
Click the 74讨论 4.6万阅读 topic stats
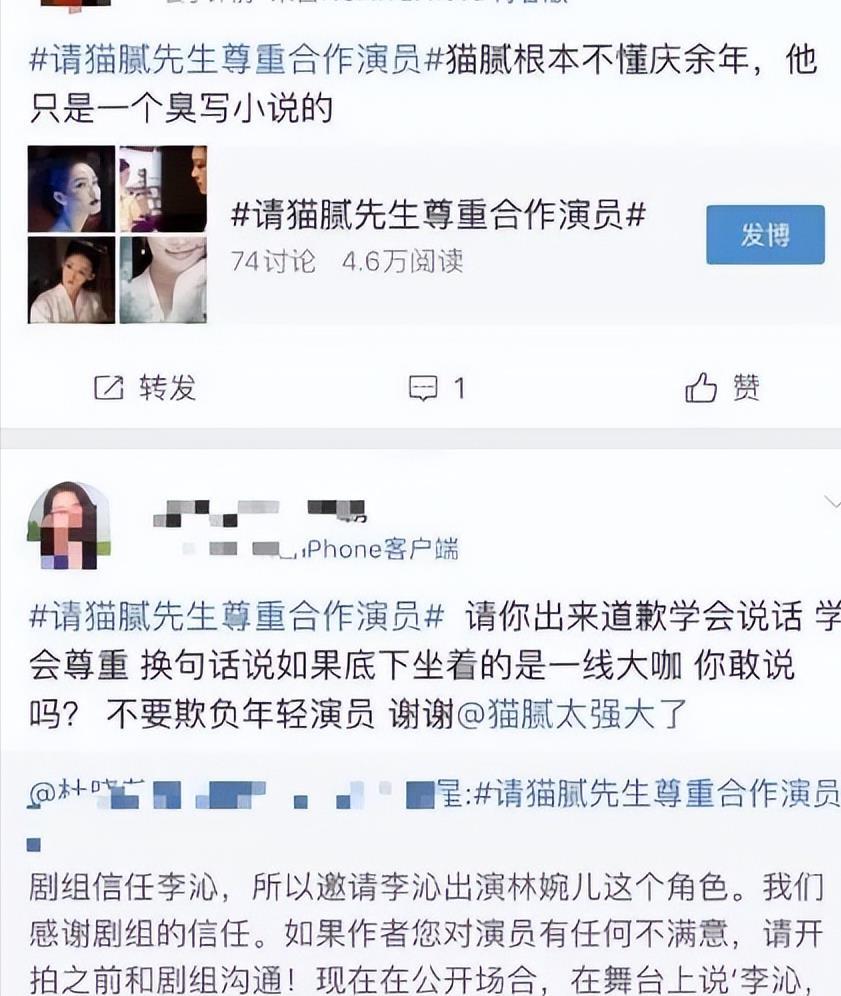(347, 261)
